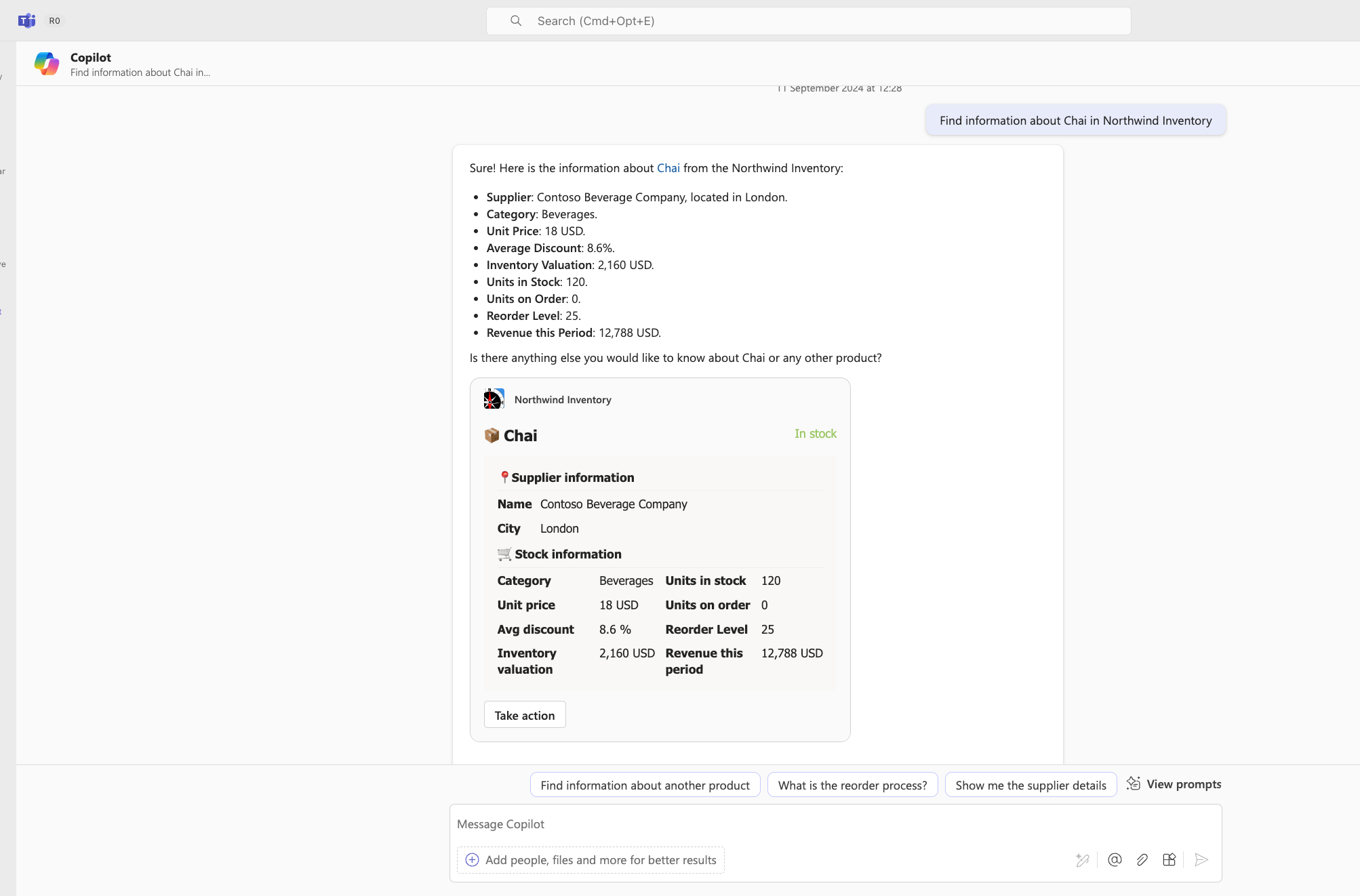Click the Northwind Inventory app icon
The height and width of the screenshot is (896, 1360).
pos(494,399)
